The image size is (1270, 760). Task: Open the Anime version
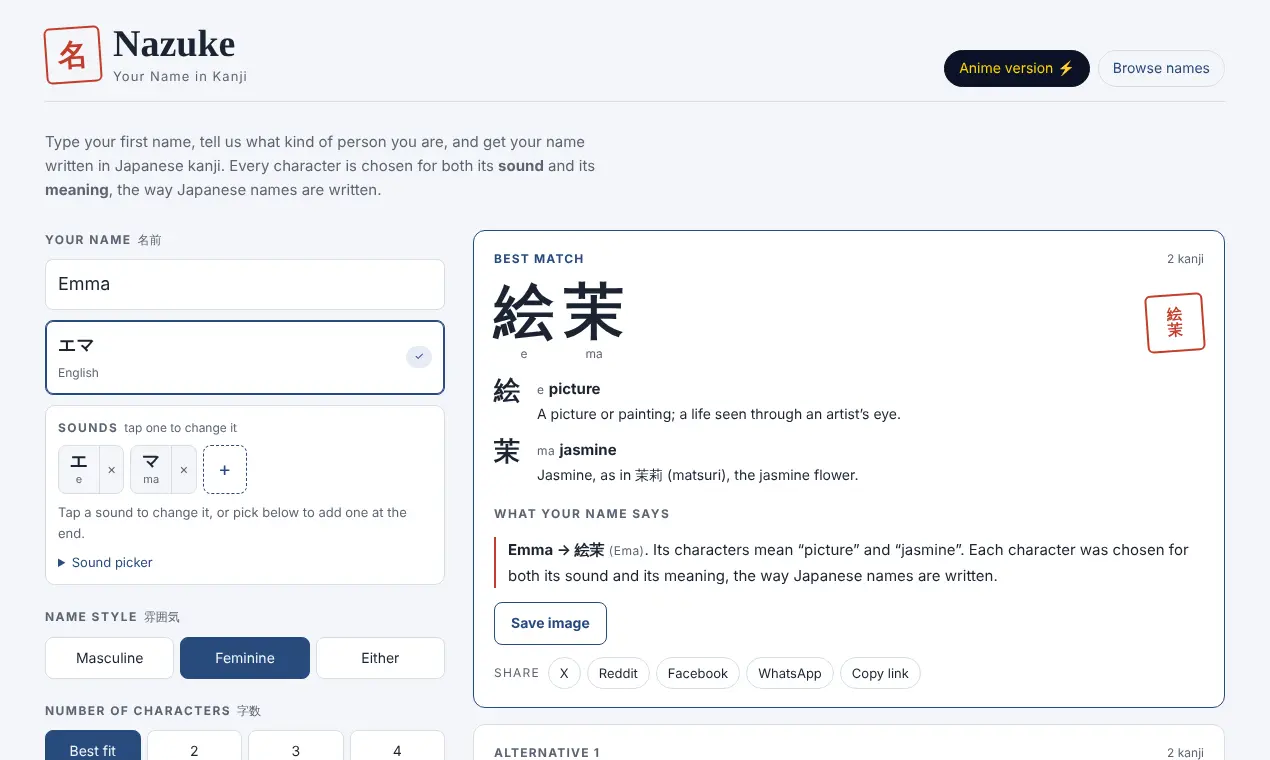[1017, 68]
